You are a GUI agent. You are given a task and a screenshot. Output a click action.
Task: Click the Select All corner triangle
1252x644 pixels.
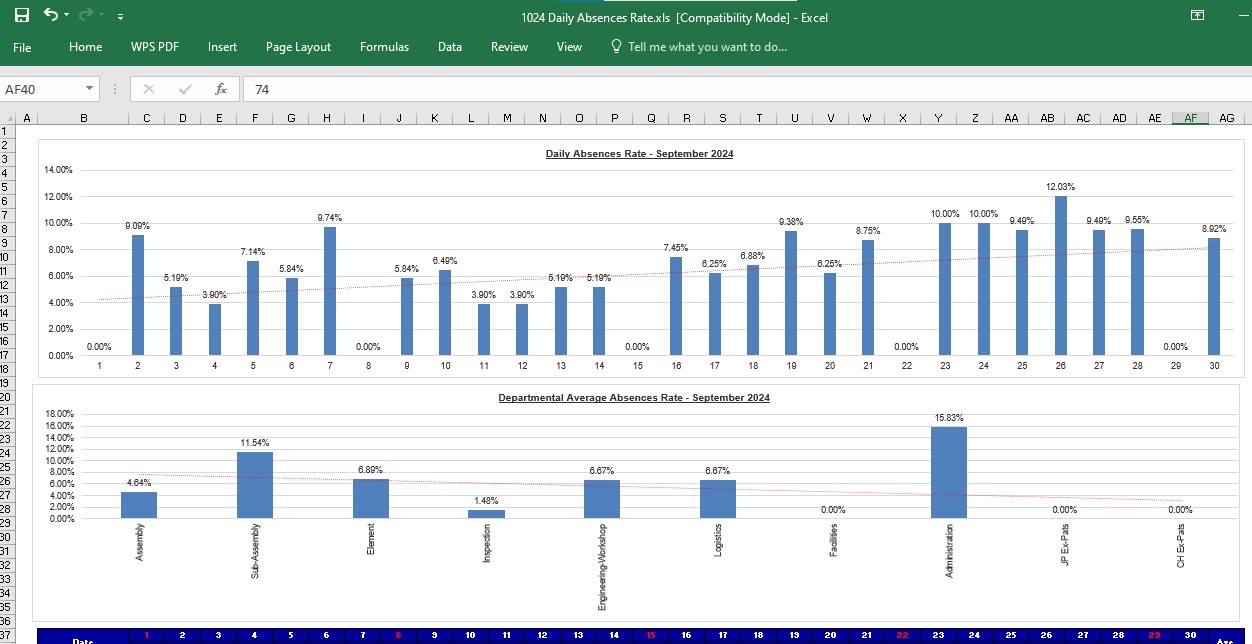[9, 118]
